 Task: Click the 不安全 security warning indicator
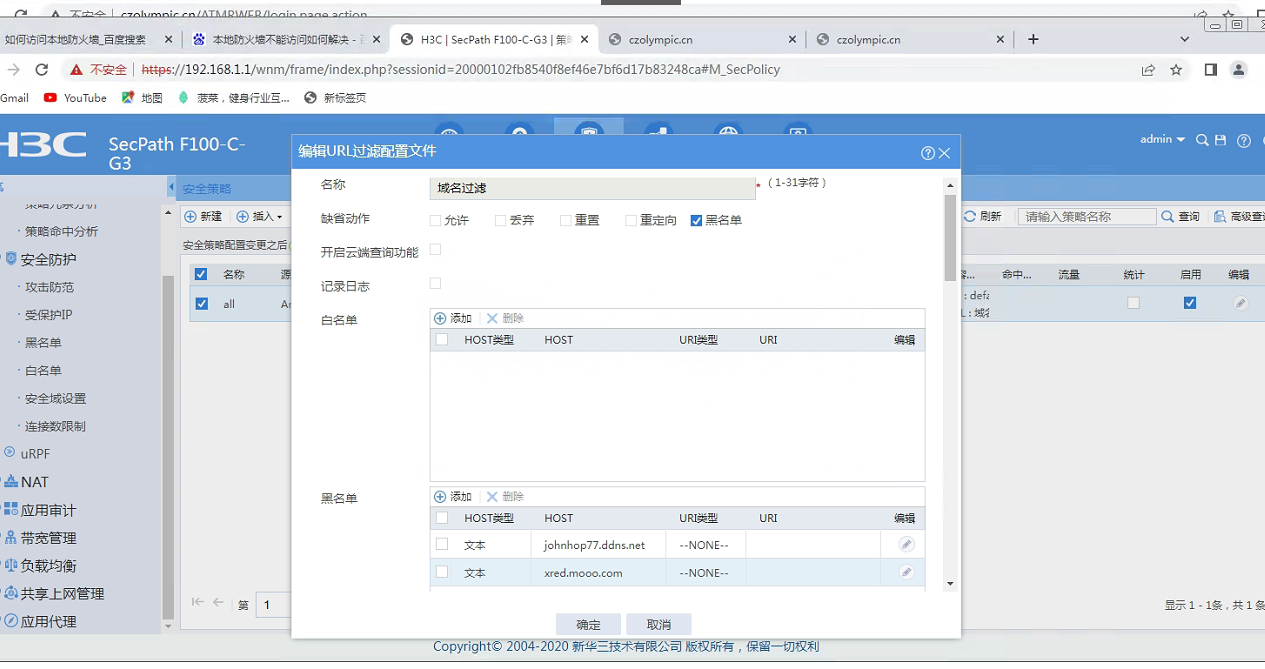click(98, 70)
